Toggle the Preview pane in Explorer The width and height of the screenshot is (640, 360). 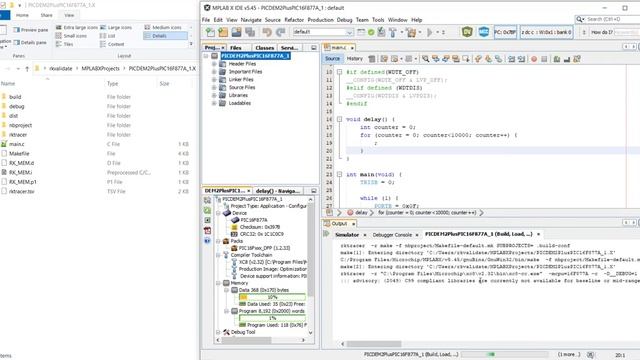31,30
